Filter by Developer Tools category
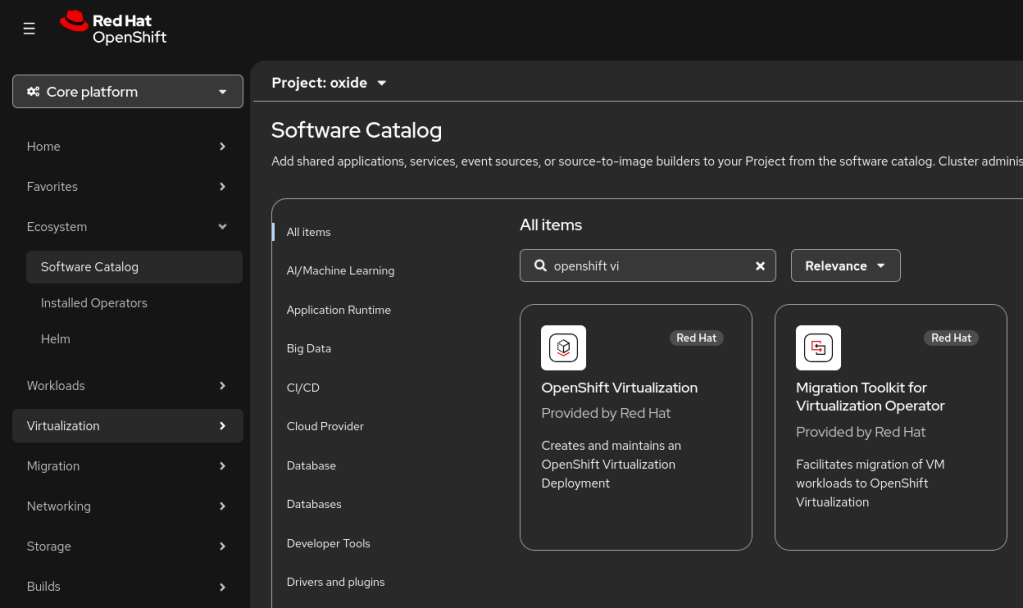1023x608 pixels. tap(328, 543)
